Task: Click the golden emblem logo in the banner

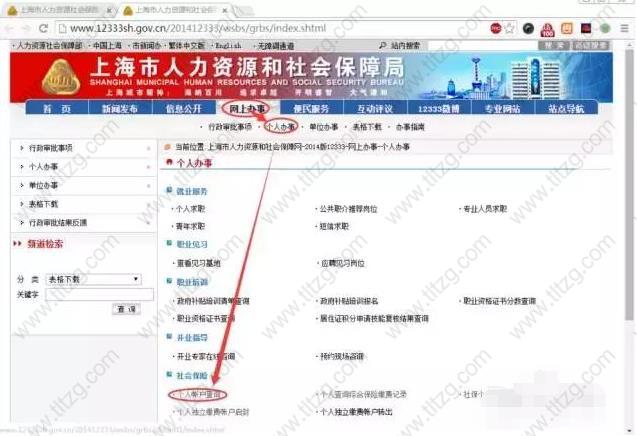Action: 61,78
